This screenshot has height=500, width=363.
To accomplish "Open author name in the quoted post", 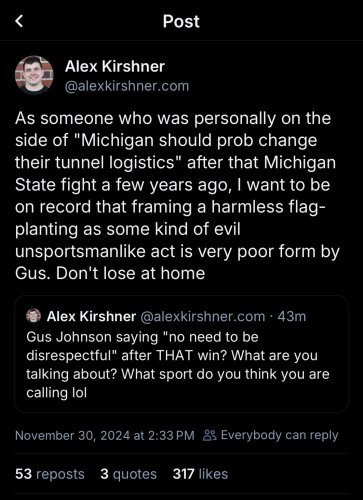I will coord(91,316).
